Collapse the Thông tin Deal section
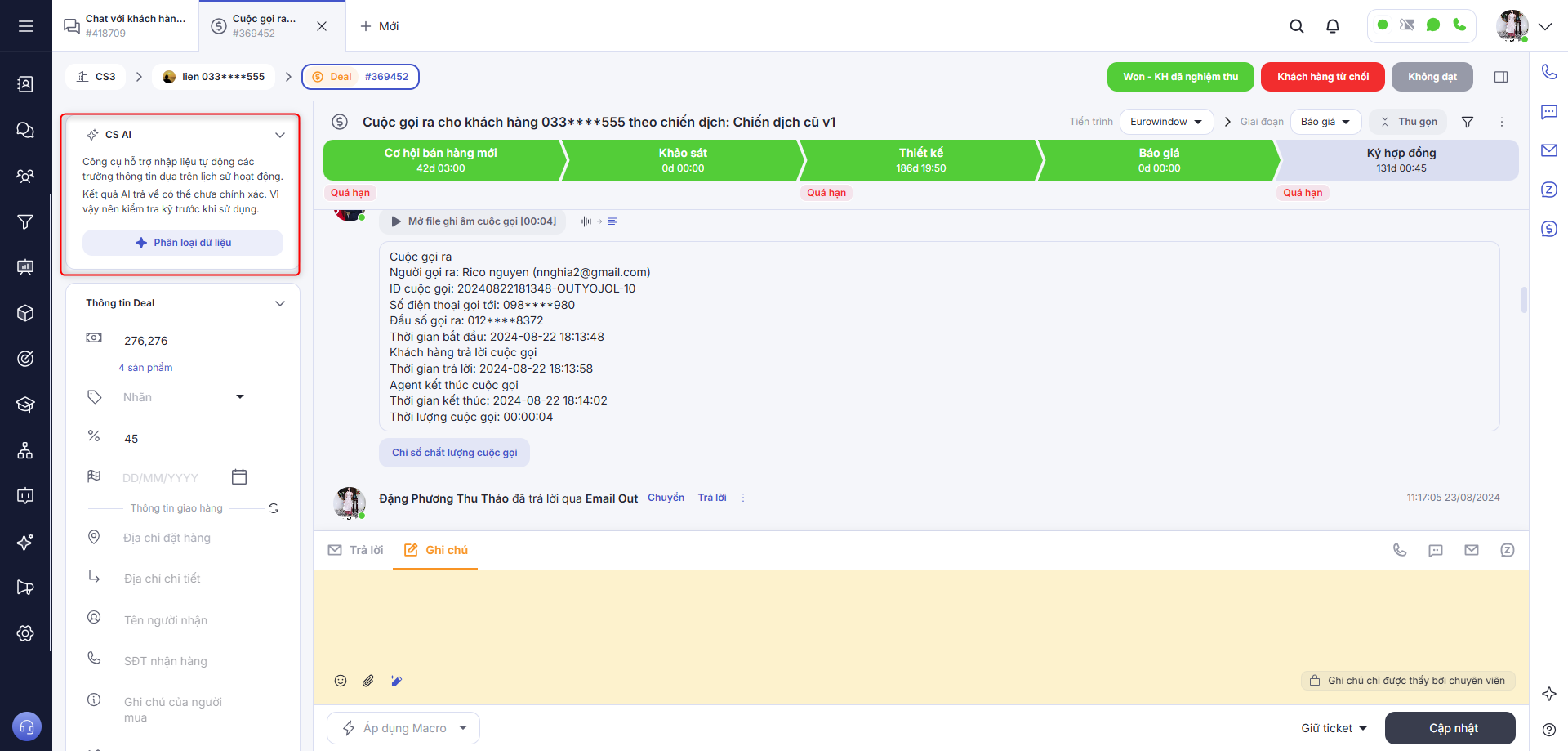This screenshot has width=1568, height=751. click(x=280, y=303)
